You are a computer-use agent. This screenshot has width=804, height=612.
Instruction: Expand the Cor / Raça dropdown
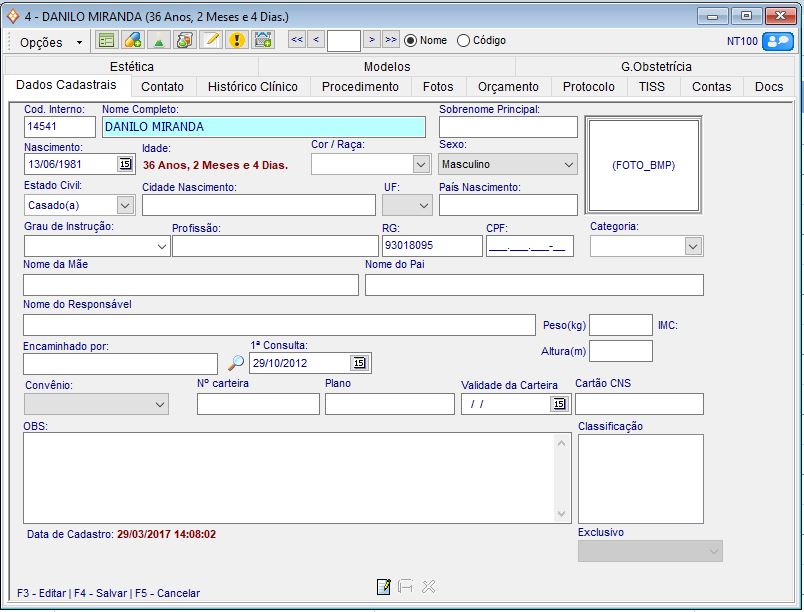pyautogui.click(x=421, y=164)
